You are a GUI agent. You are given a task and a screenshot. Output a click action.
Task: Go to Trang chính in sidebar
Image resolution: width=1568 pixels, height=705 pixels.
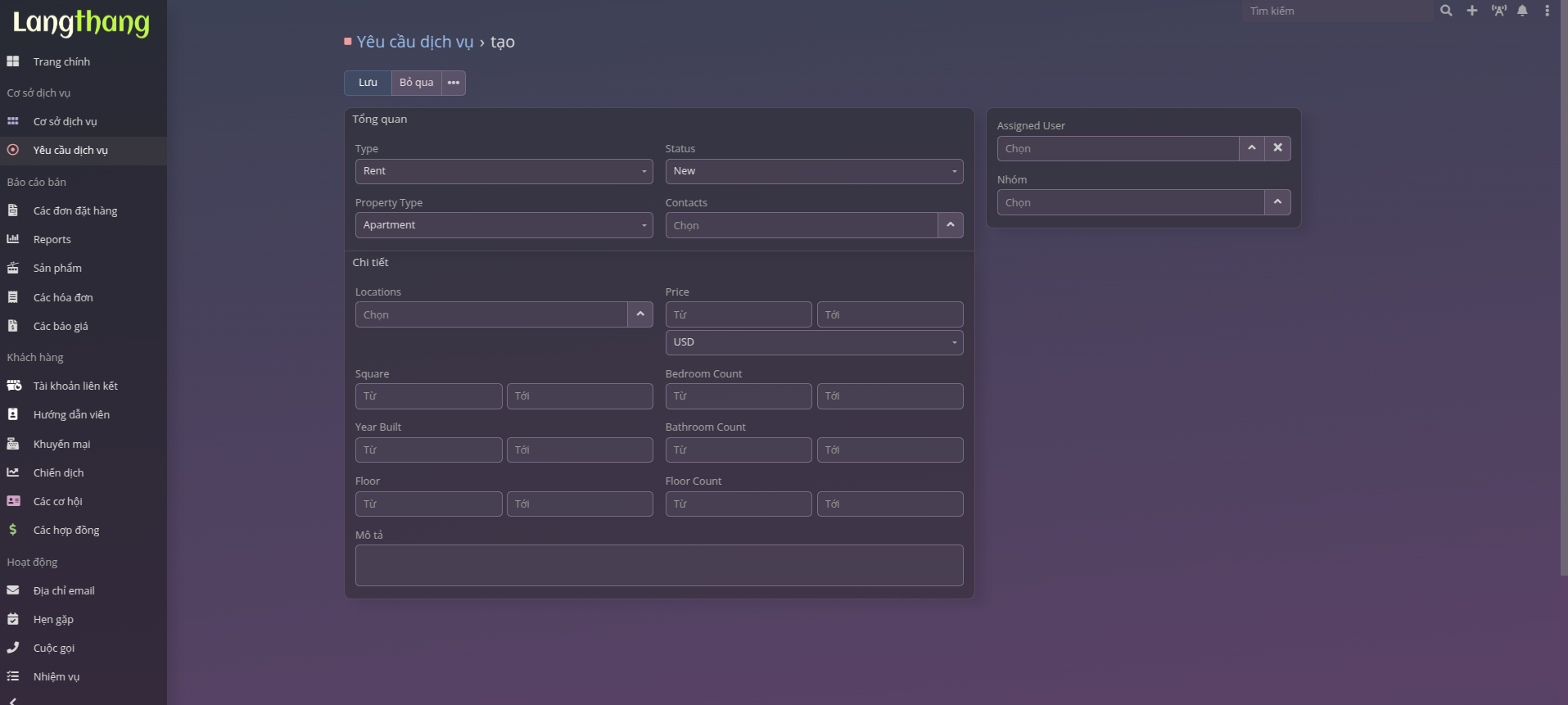tap(61, 62)
